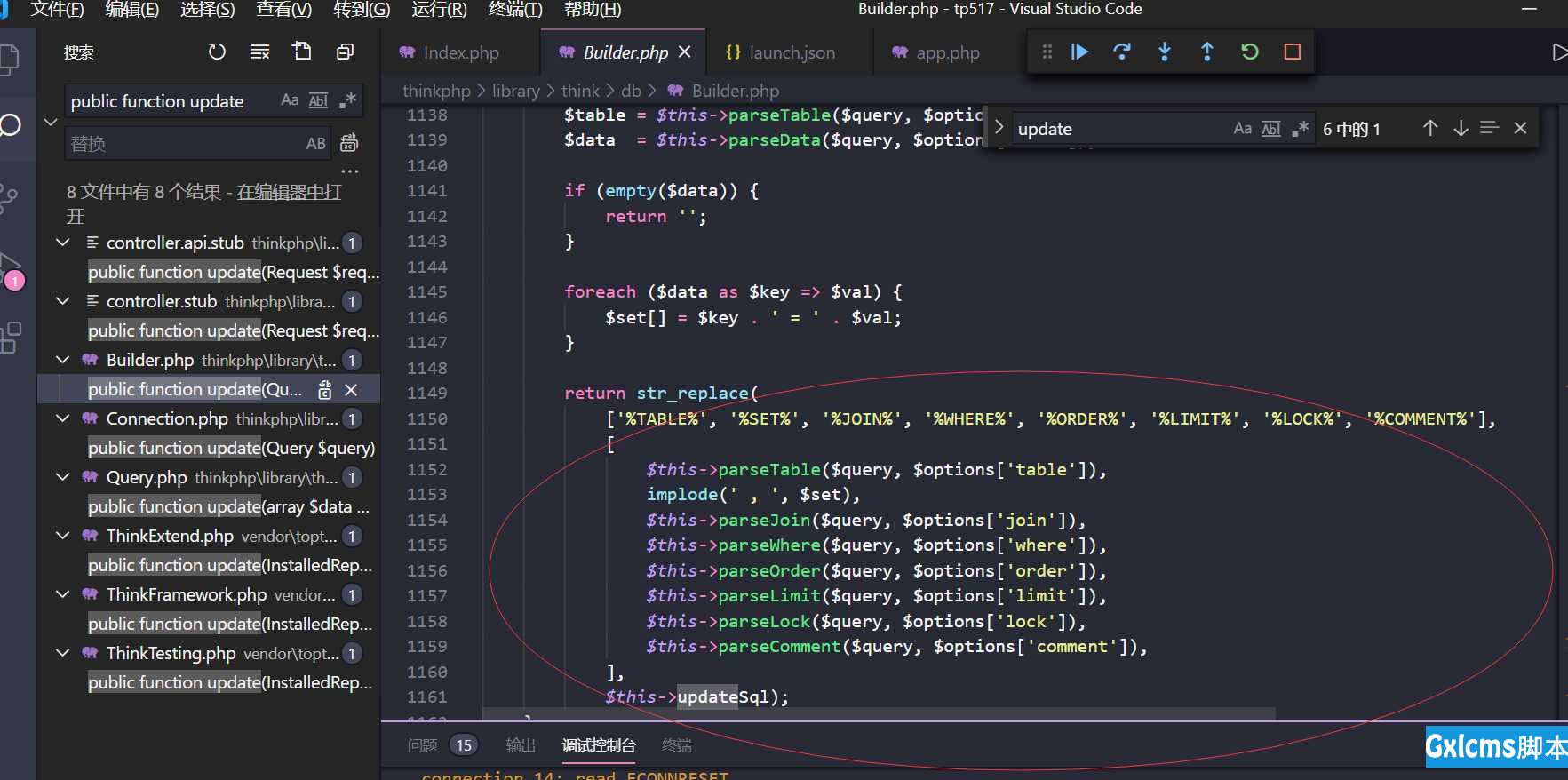Open the 终端(T) menu
Viewport: 1568px width, 780px height.
pyautogui.click(x=515, y=9)
